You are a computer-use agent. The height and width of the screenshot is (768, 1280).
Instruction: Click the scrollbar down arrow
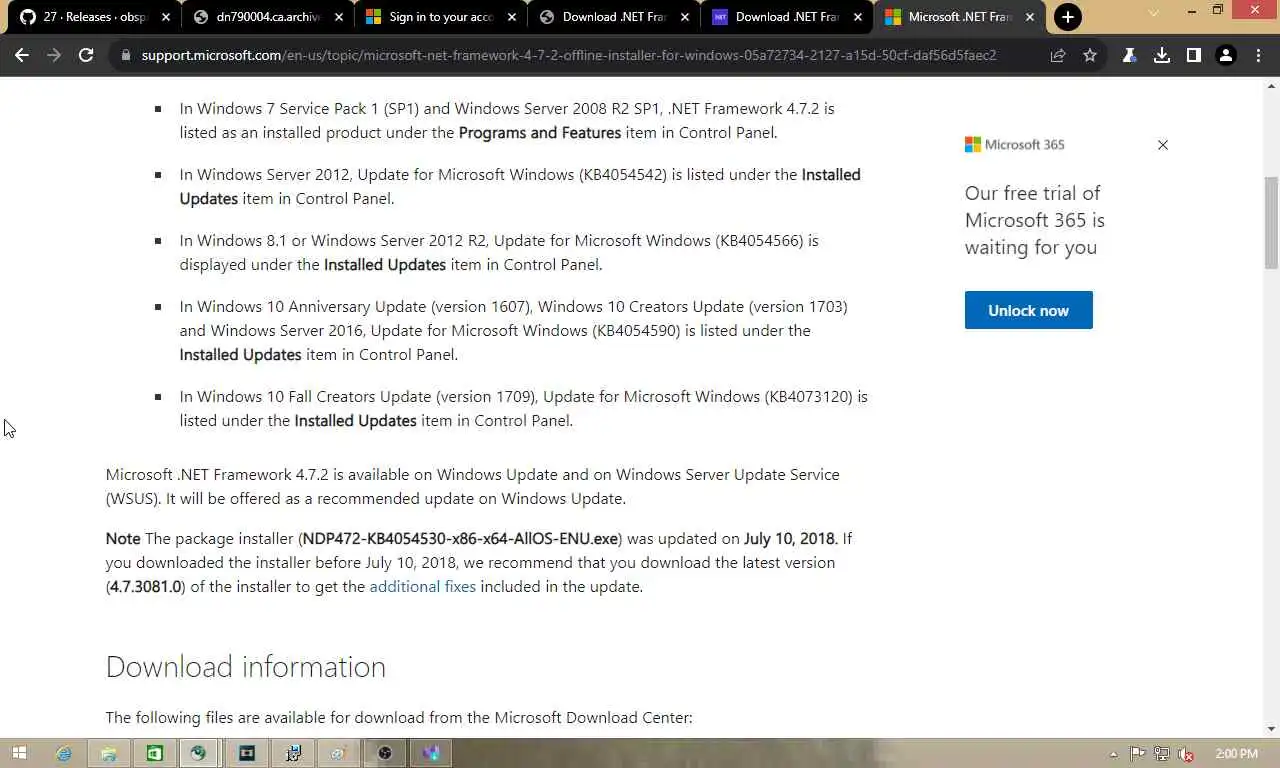pyautogui.click(x=1271, y=729)
